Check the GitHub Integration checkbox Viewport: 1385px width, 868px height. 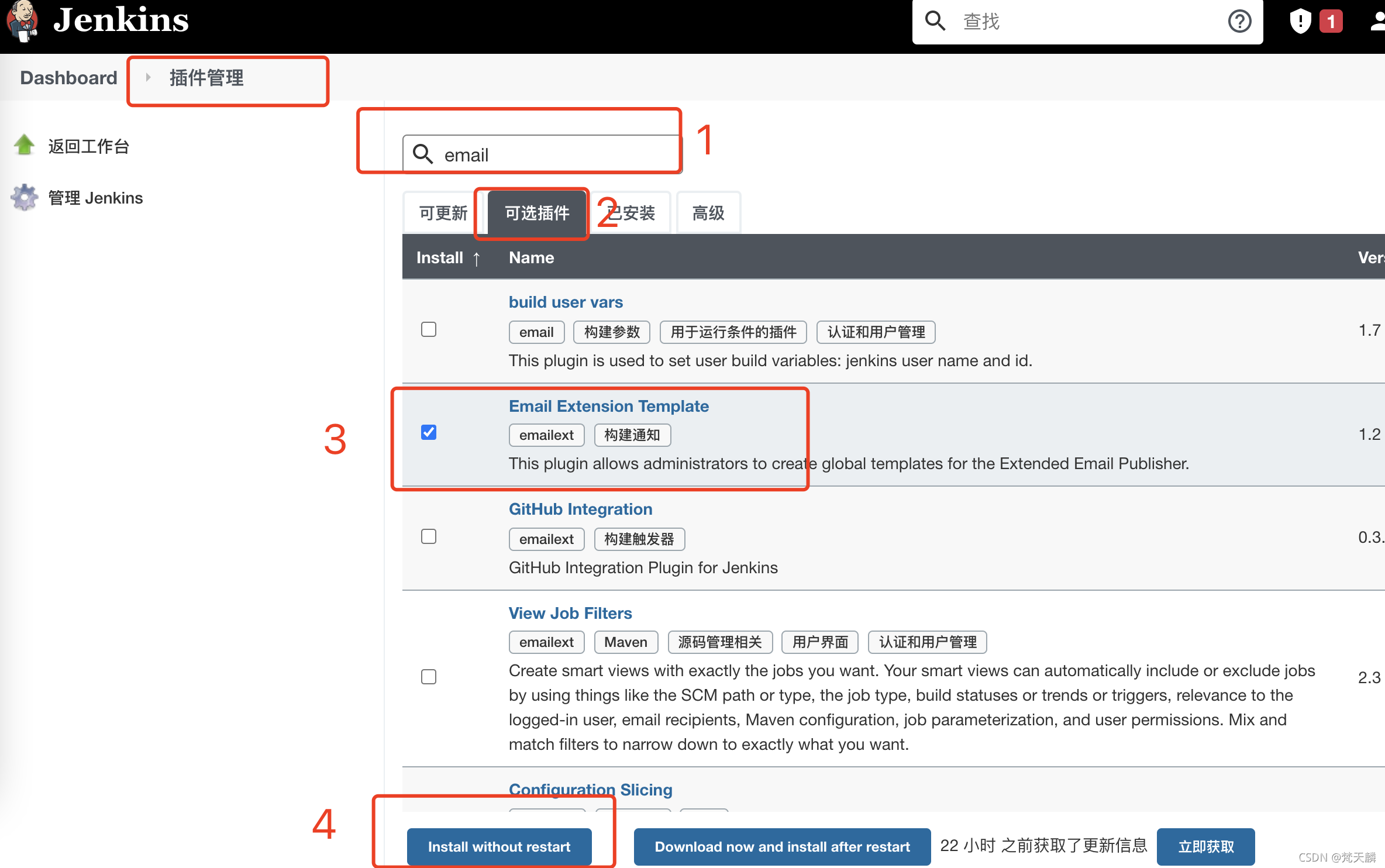(428, 536)
